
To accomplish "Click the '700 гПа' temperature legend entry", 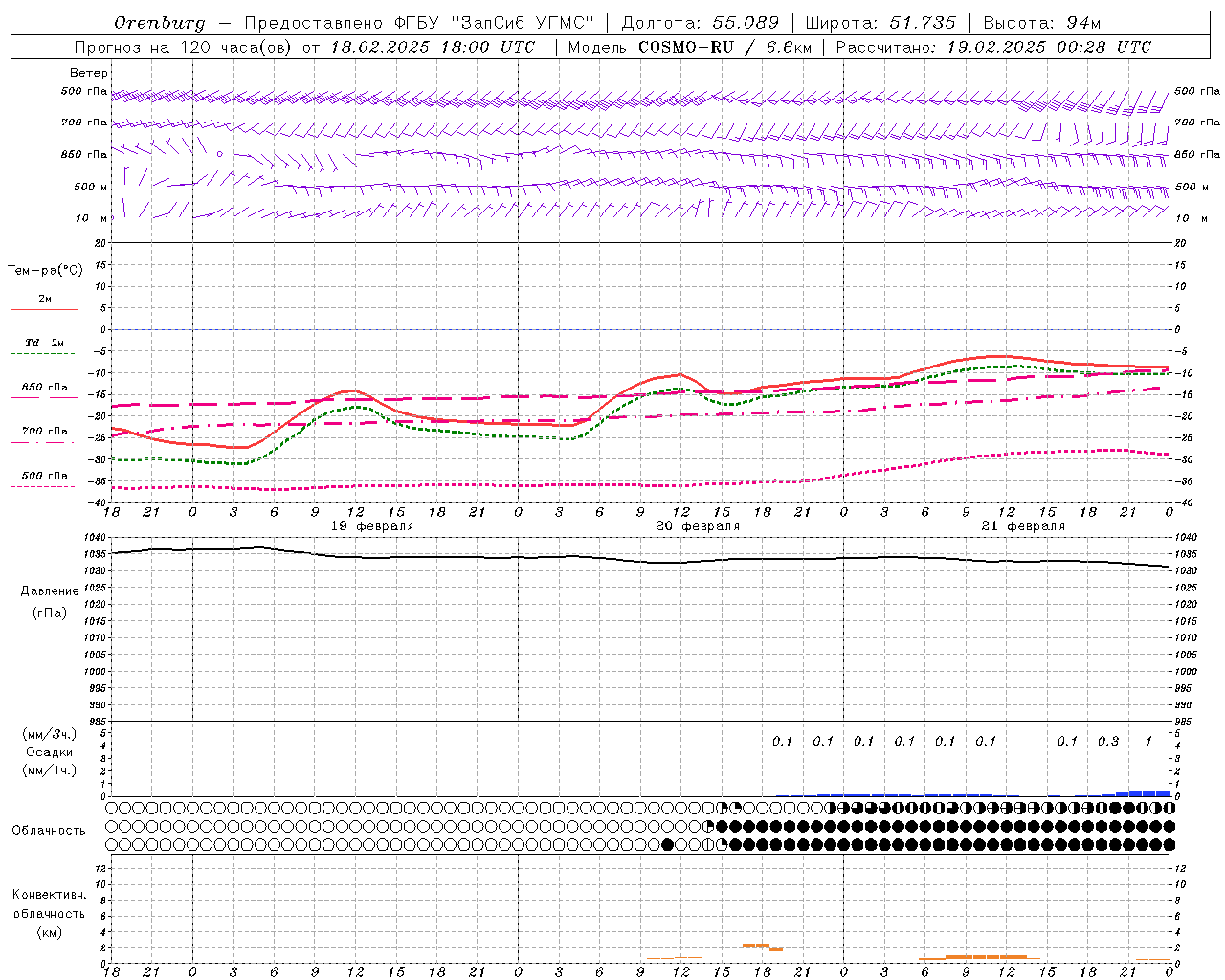I will (x=44, y=432).
